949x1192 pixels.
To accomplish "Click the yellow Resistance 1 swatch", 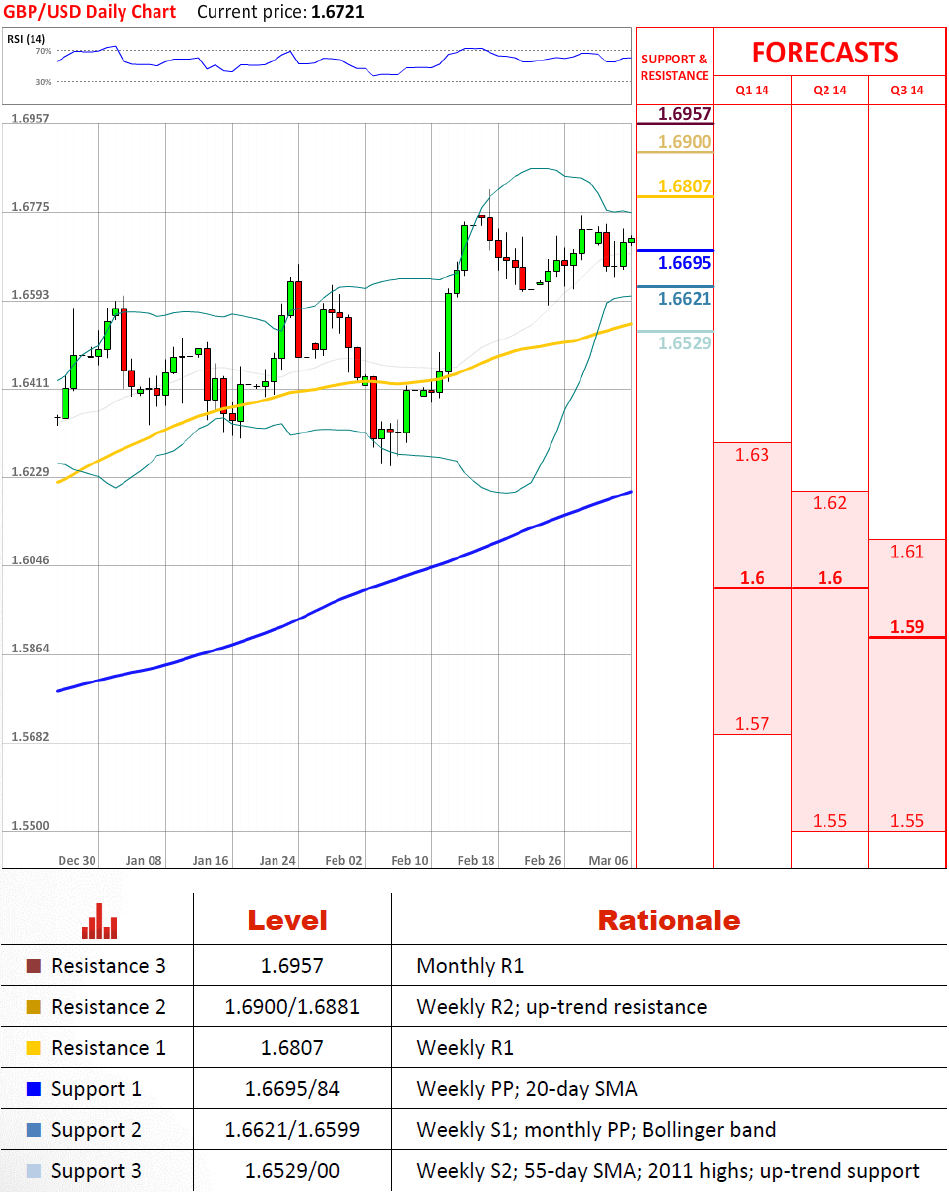I will click(x=34, y=1048).
